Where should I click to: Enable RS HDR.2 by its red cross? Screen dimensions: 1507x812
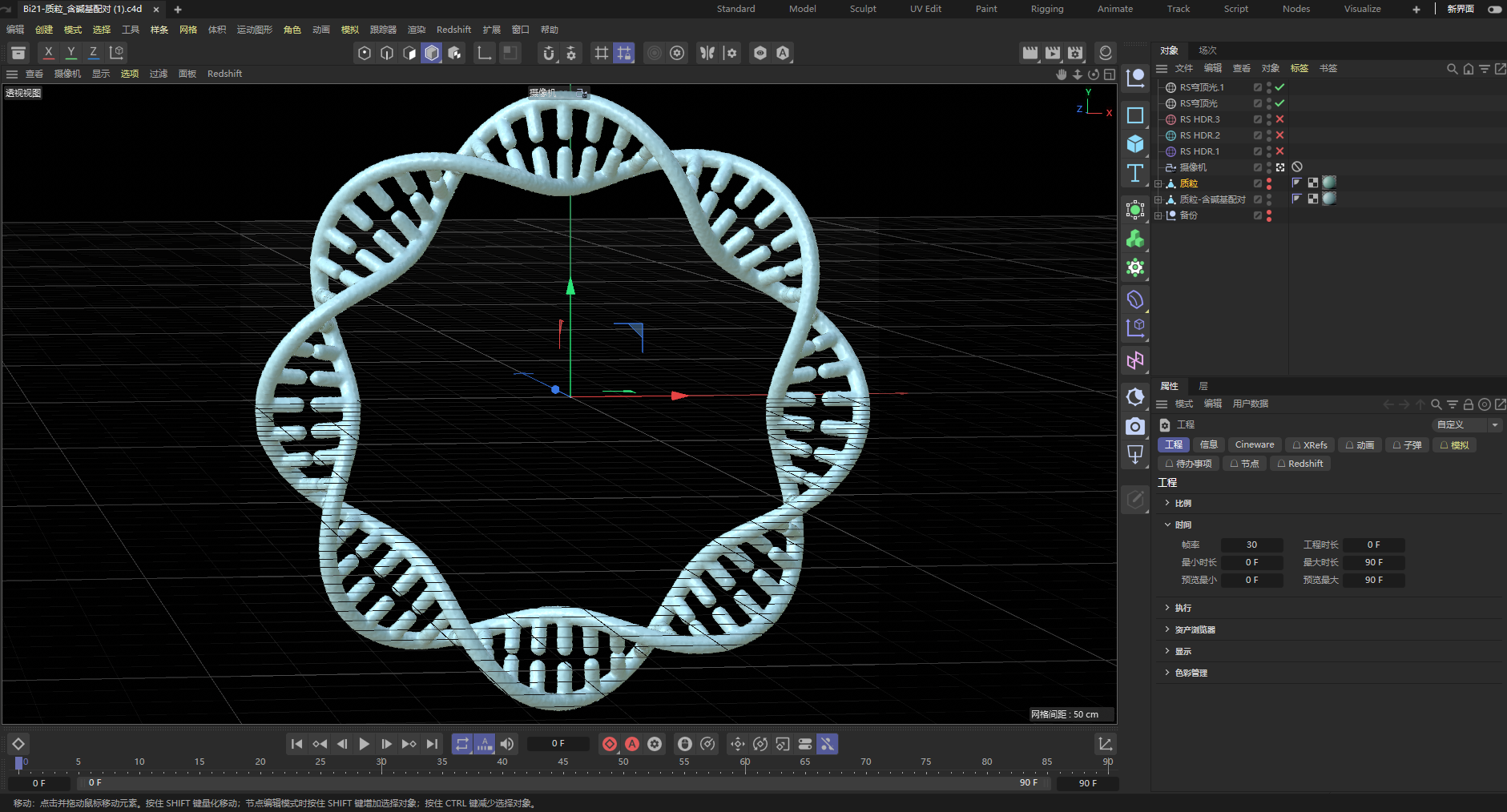(1279, 135)
